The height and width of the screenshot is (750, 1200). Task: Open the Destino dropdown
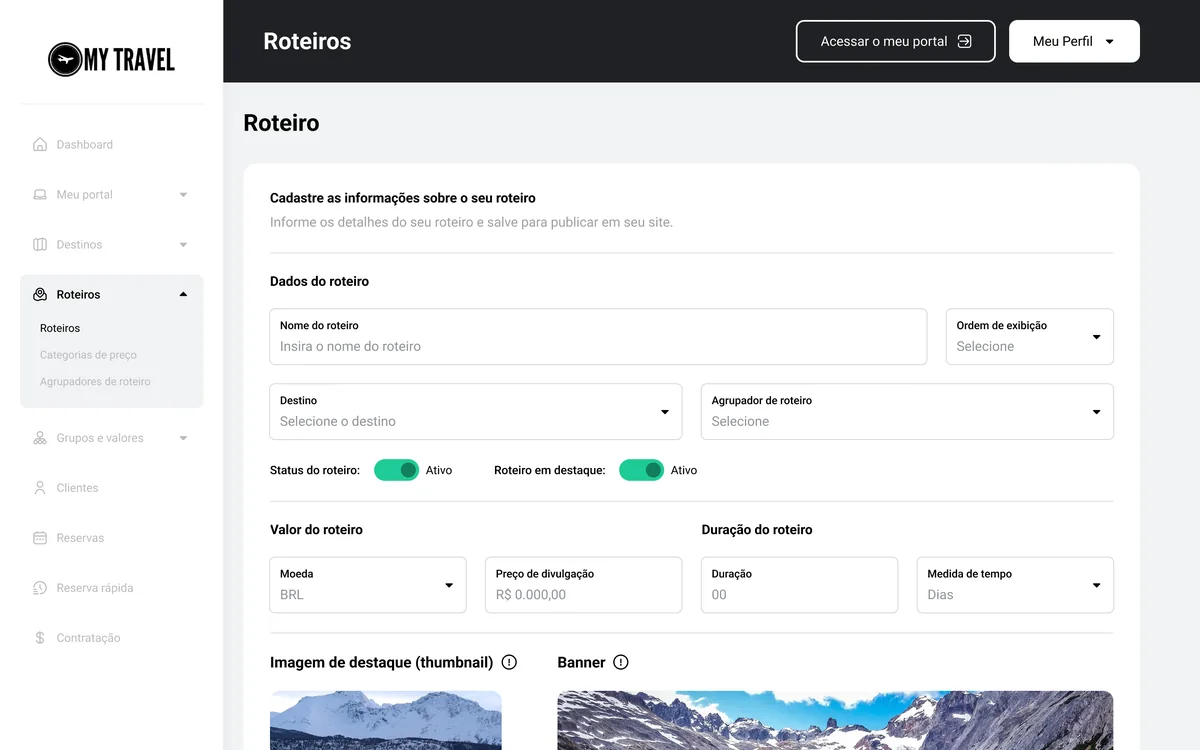(x=476, y=412)
